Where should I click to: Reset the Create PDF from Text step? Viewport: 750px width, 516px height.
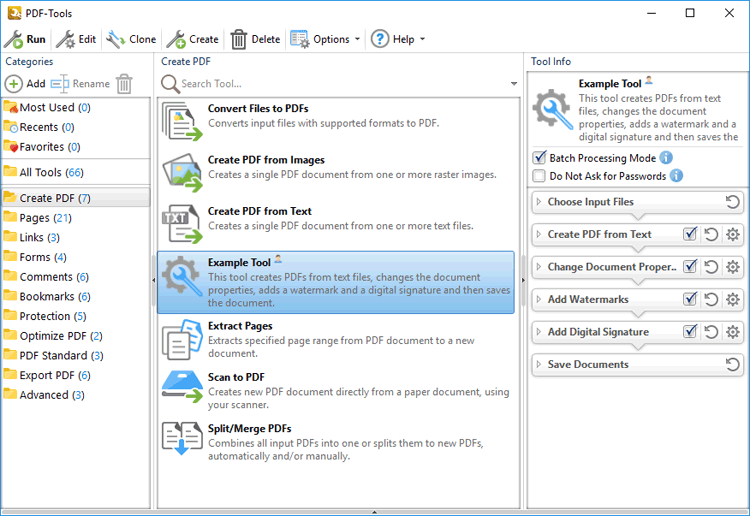click(x=711, y=234)
